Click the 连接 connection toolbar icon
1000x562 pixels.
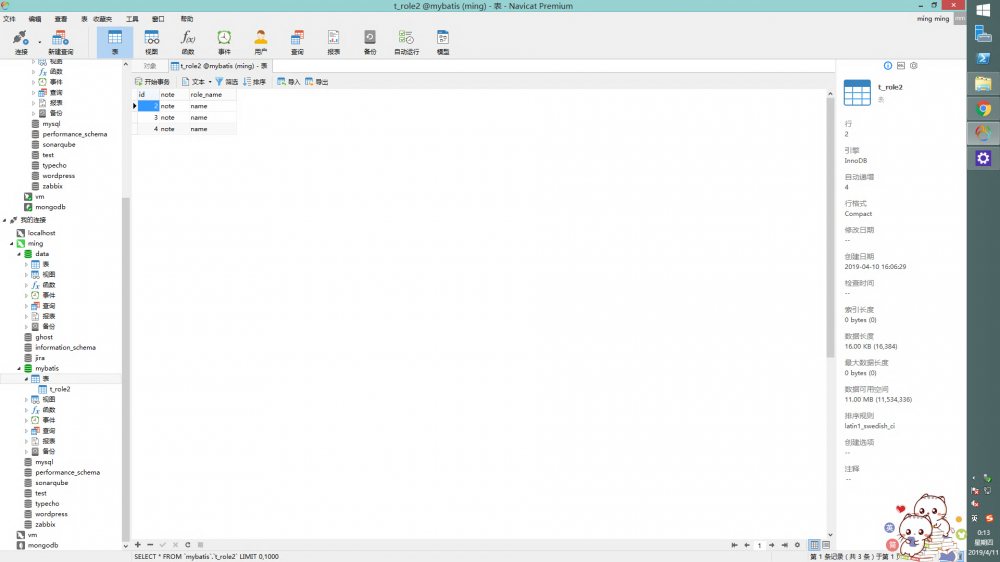click(20, 42)
